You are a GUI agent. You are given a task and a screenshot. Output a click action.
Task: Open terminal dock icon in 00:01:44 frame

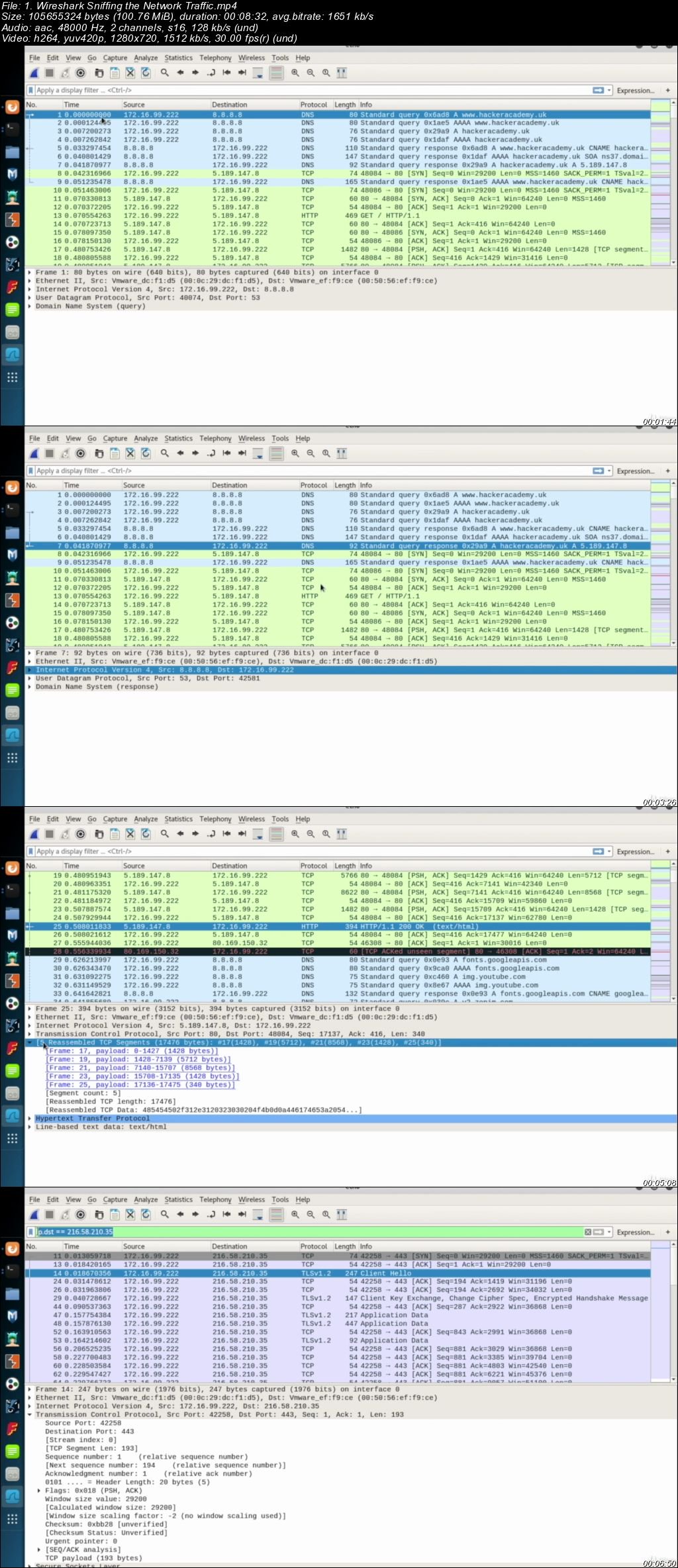12,129
